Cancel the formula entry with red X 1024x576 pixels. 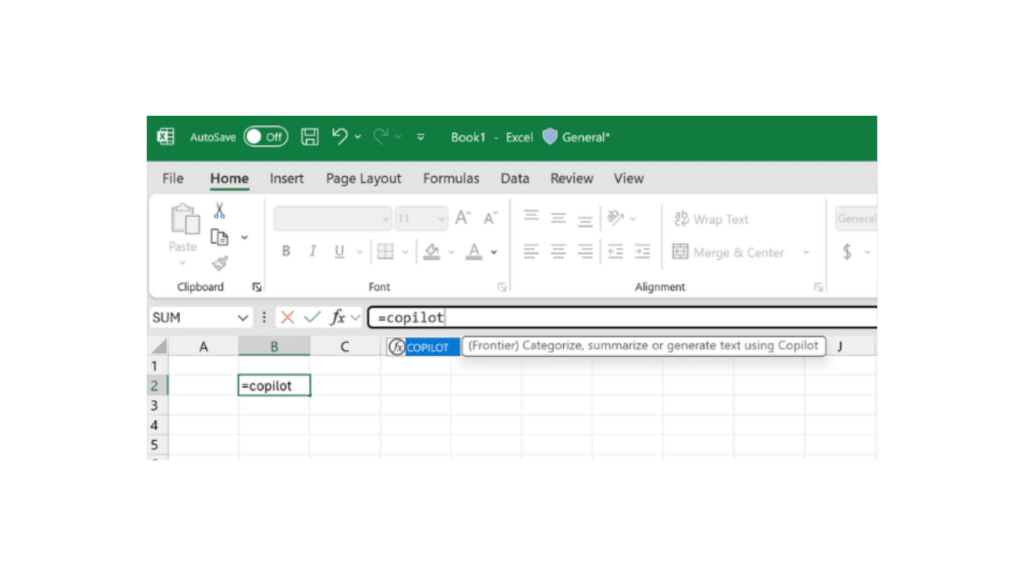click(x=287, y=317)
